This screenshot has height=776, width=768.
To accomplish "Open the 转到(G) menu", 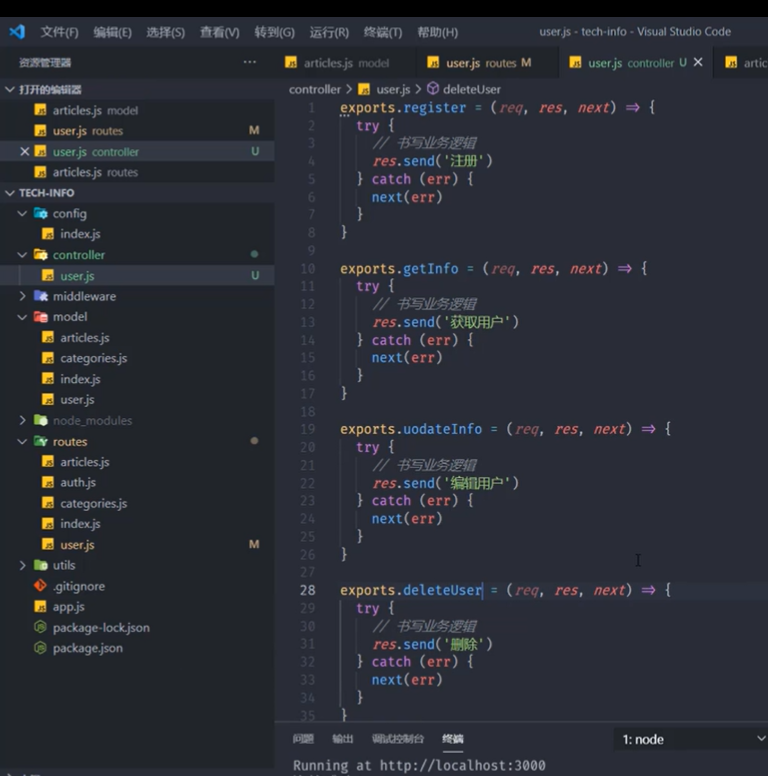I will tap(274, 32).
